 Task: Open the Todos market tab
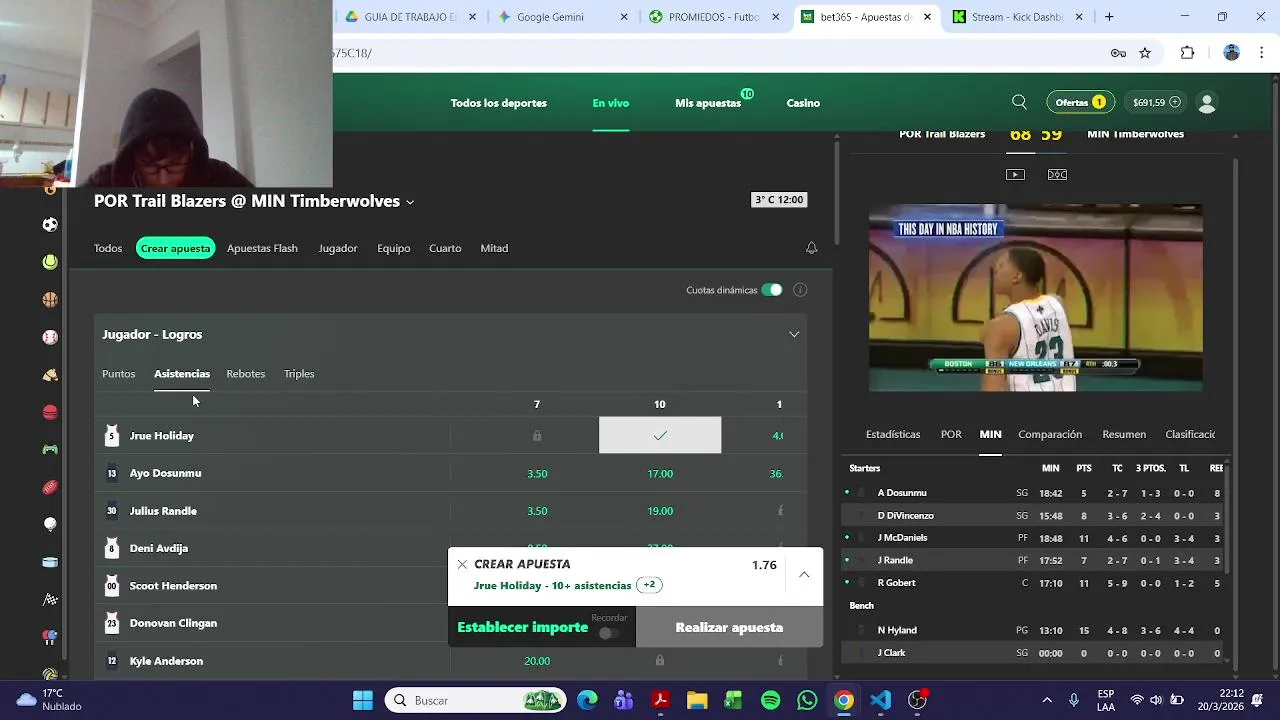108,248
